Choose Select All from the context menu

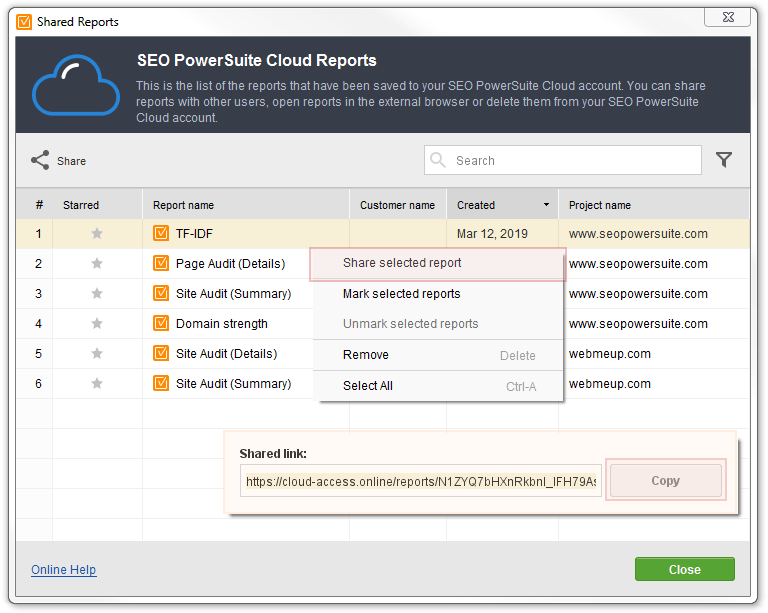click(437, 386)
